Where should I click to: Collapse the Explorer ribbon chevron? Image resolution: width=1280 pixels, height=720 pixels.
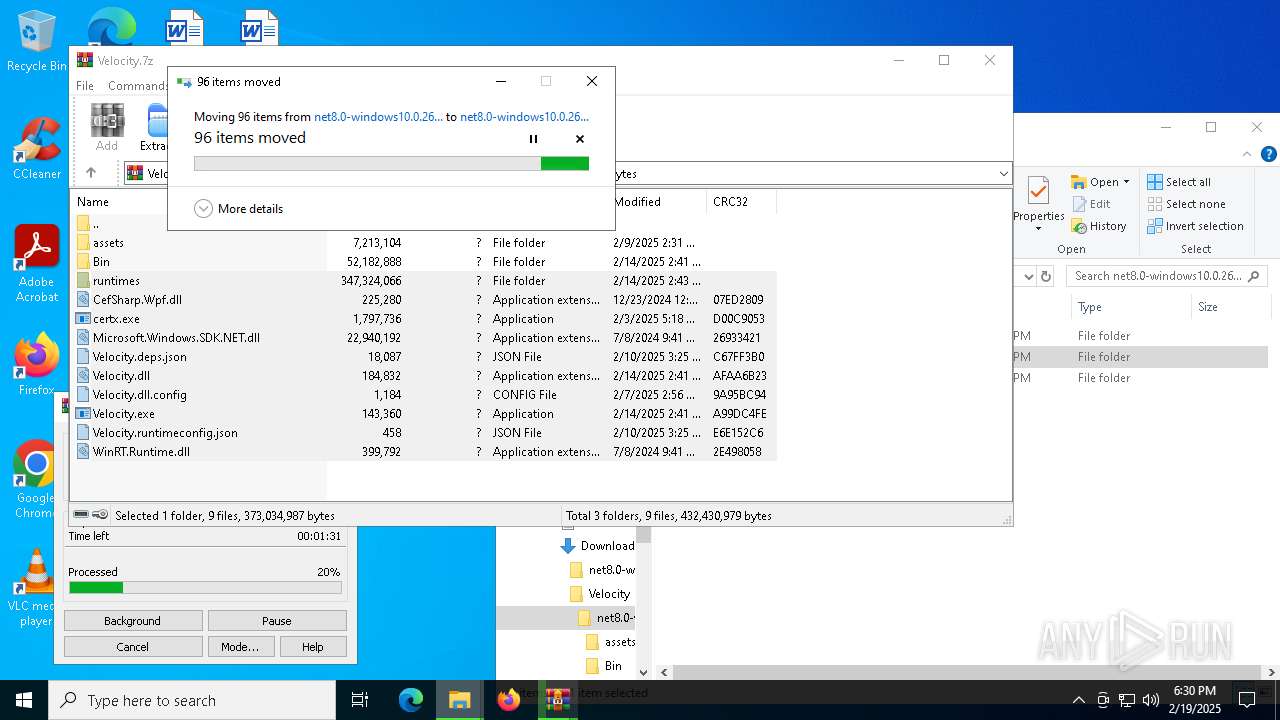[x=1247, y=154]
